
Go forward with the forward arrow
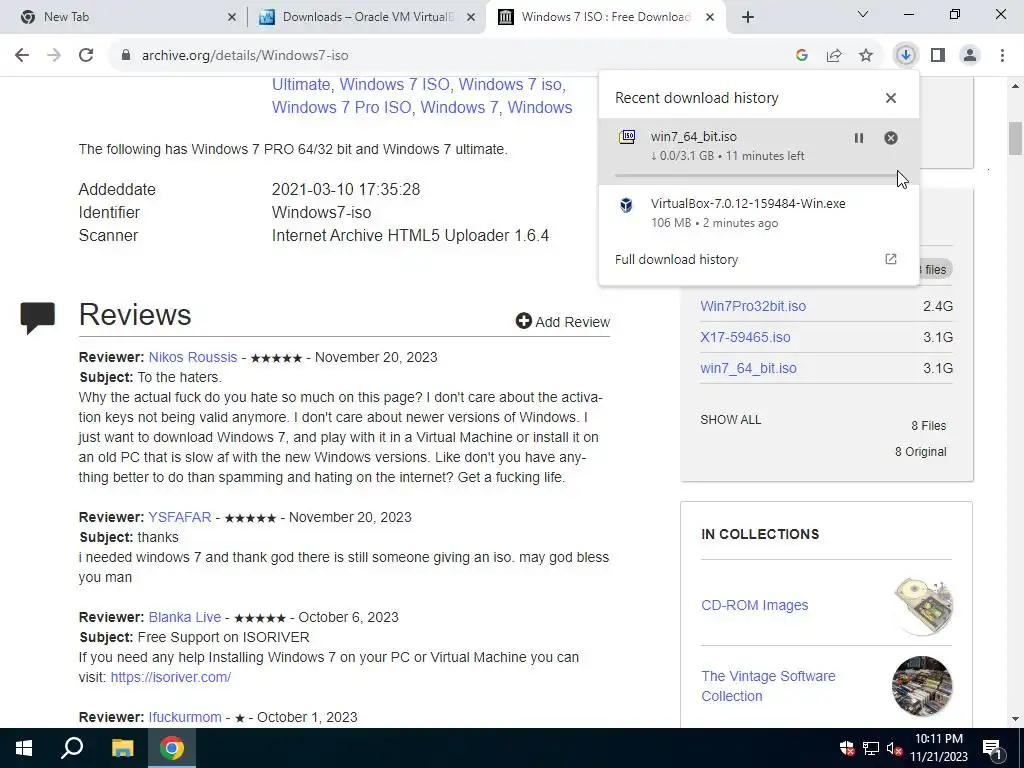click(54, 56)
